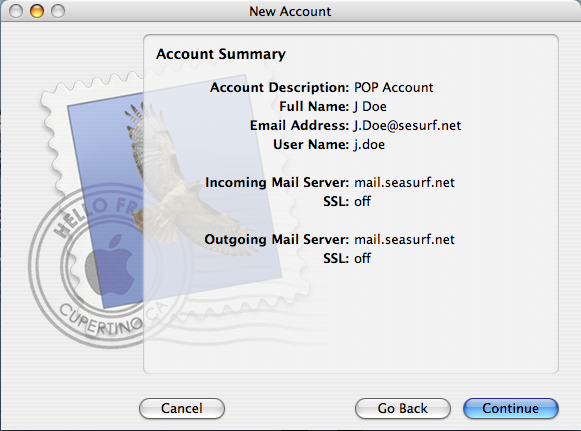Click the SSL off value under incoming server
Image resolution: width=581 pixels, height=431 pixels.
(x=362, y=201)
